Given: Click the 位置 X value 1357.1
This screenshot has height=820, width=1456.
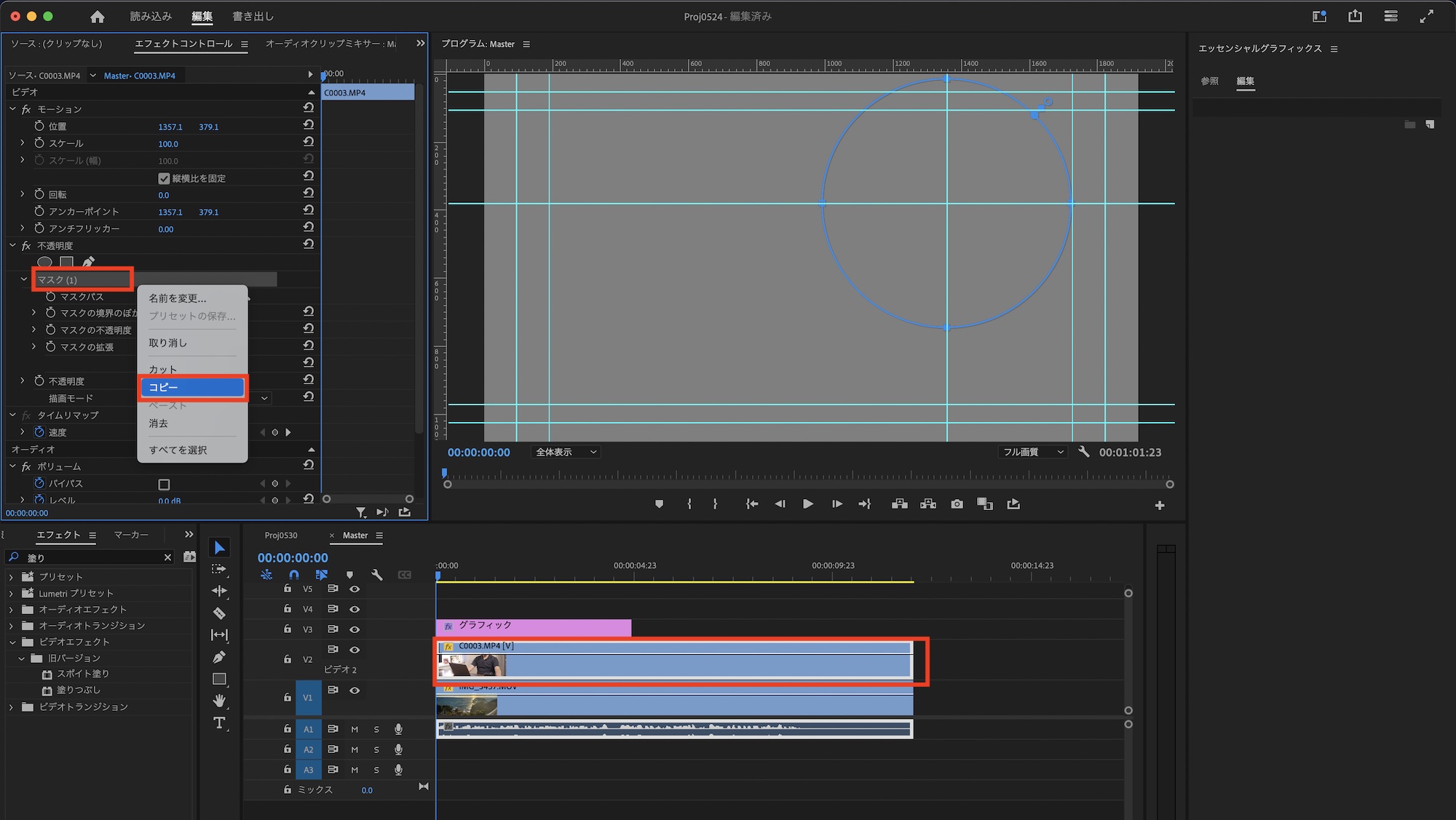Looking at the screenshot, I should coord(170,127).
